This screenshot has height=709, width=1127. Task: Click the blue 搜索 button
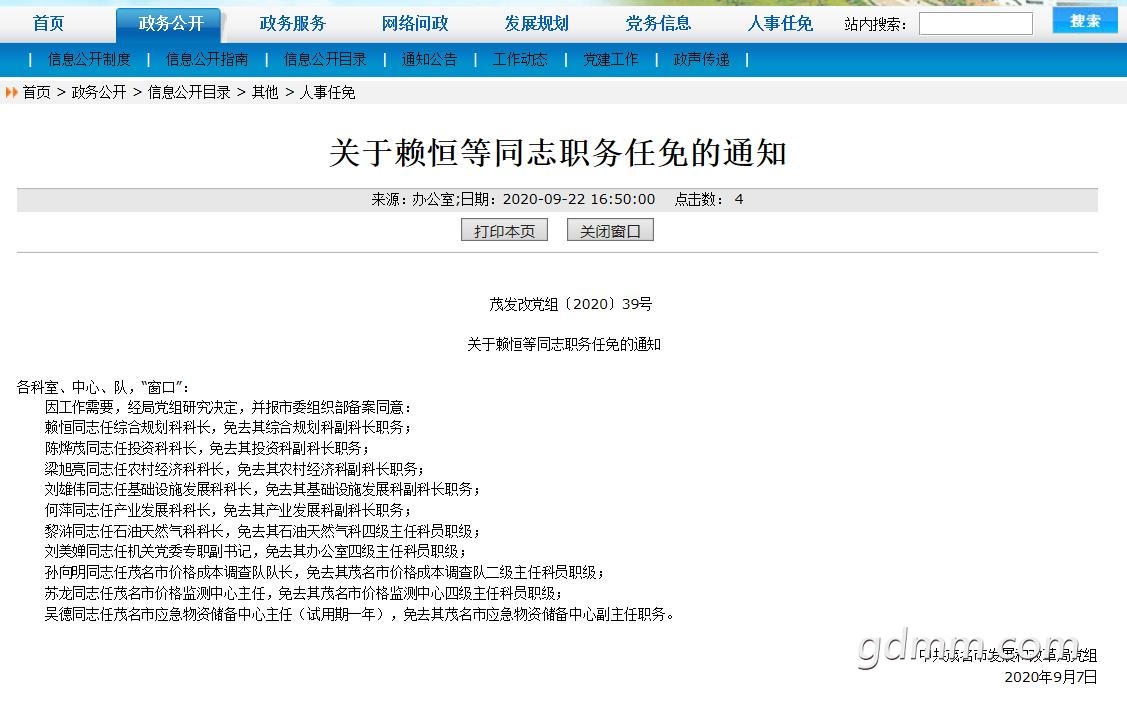click(x=1085, y=21)
